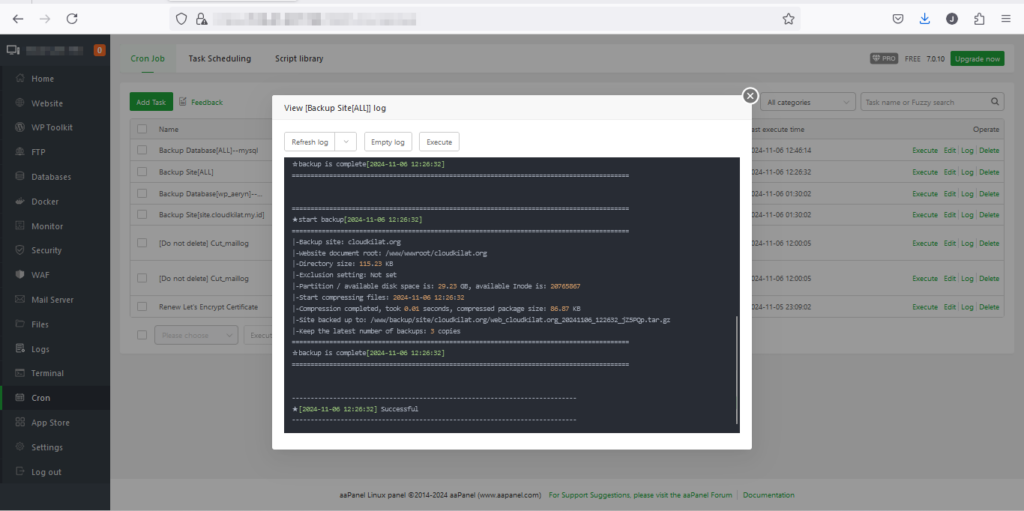The height and width of the screenshot is (511, 1024).
Task: Click the log viewer vertical scrollbar
Action: pyautogui.click(x=737, y=370)
